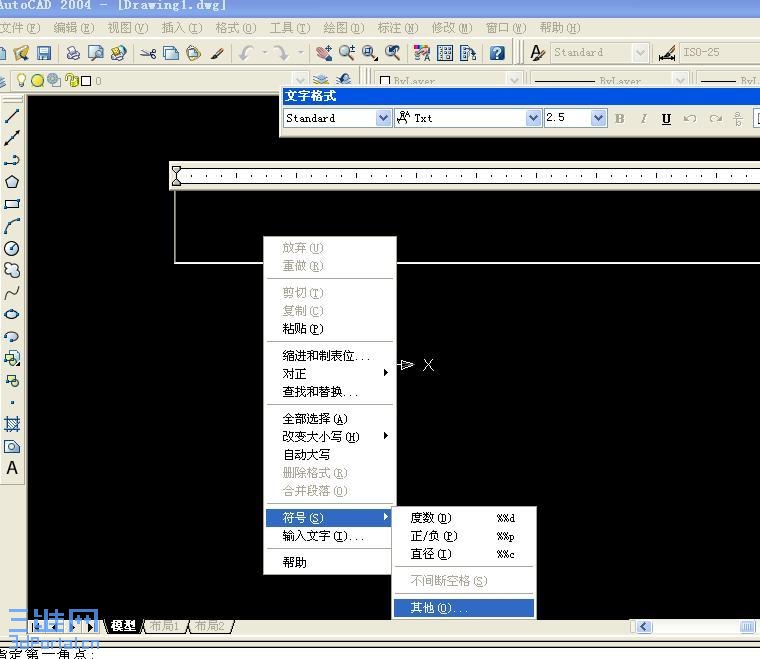Click the ruler indent marker

coord(176,175)
